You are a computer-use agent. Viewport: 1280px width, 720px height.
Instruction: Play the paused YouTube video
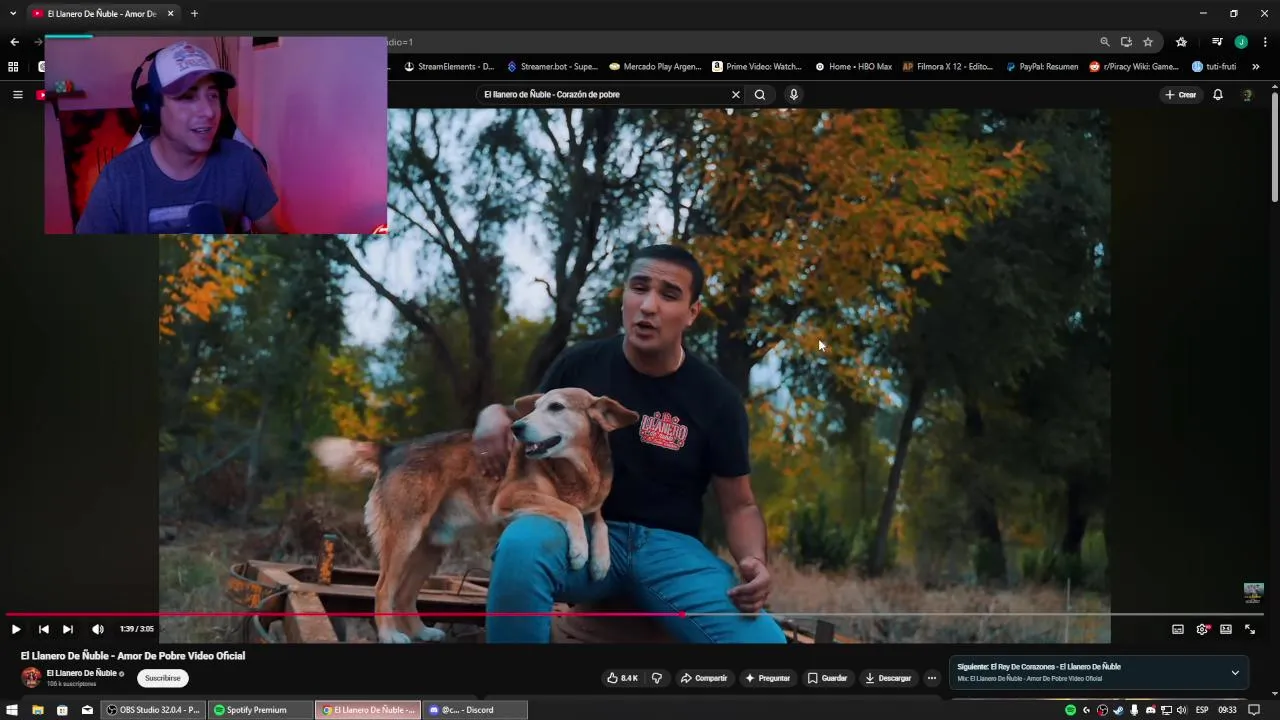[16, 629]
